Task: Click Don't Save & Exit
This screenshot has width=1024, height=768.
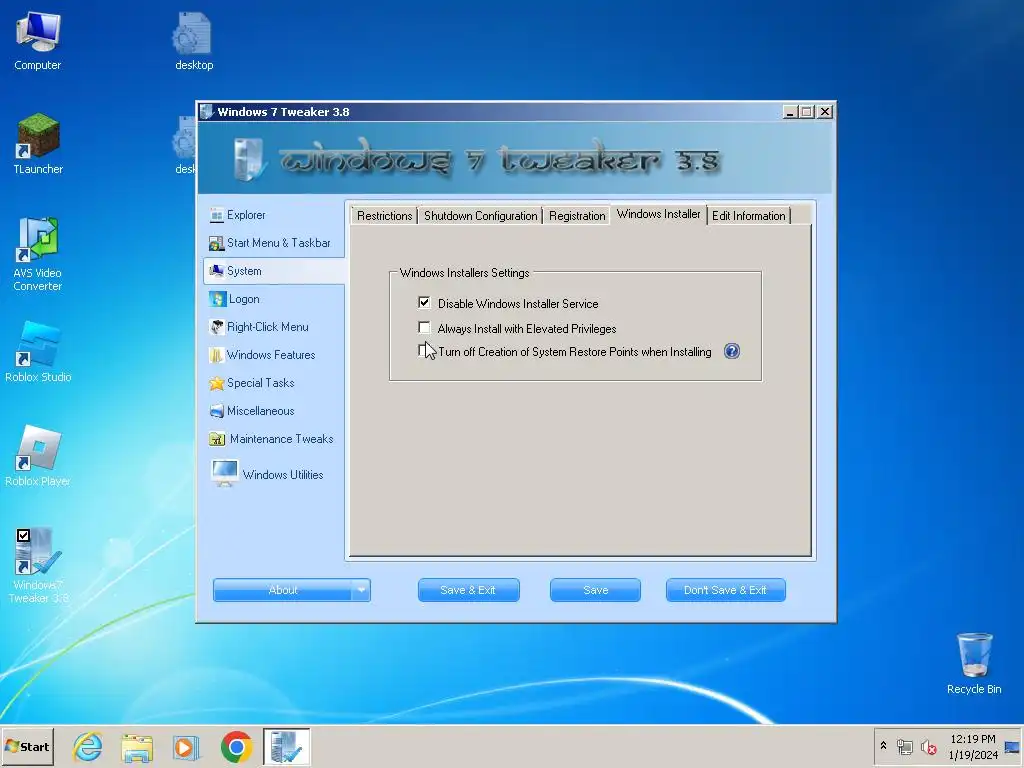Action: click(725, 590)
